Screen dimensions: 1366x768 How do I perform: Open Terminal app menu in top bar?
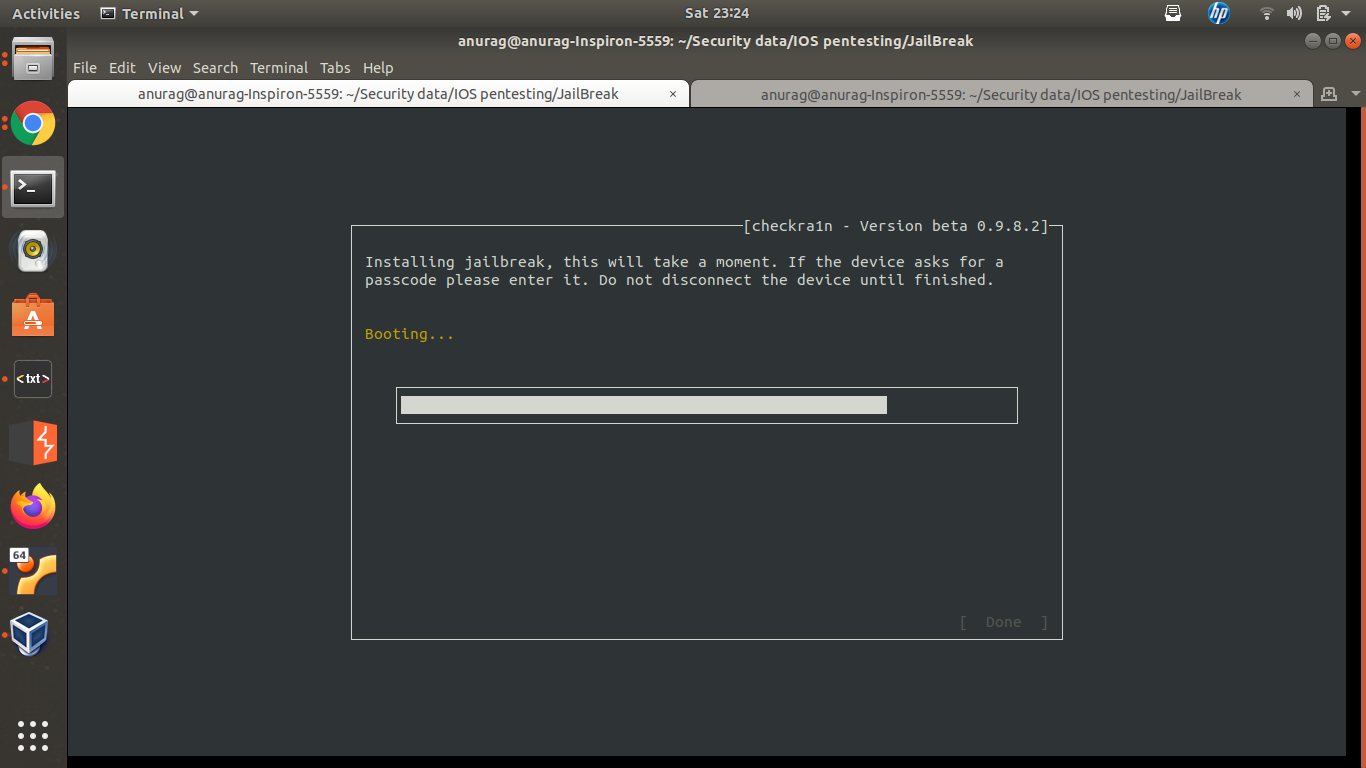point(149,13)
